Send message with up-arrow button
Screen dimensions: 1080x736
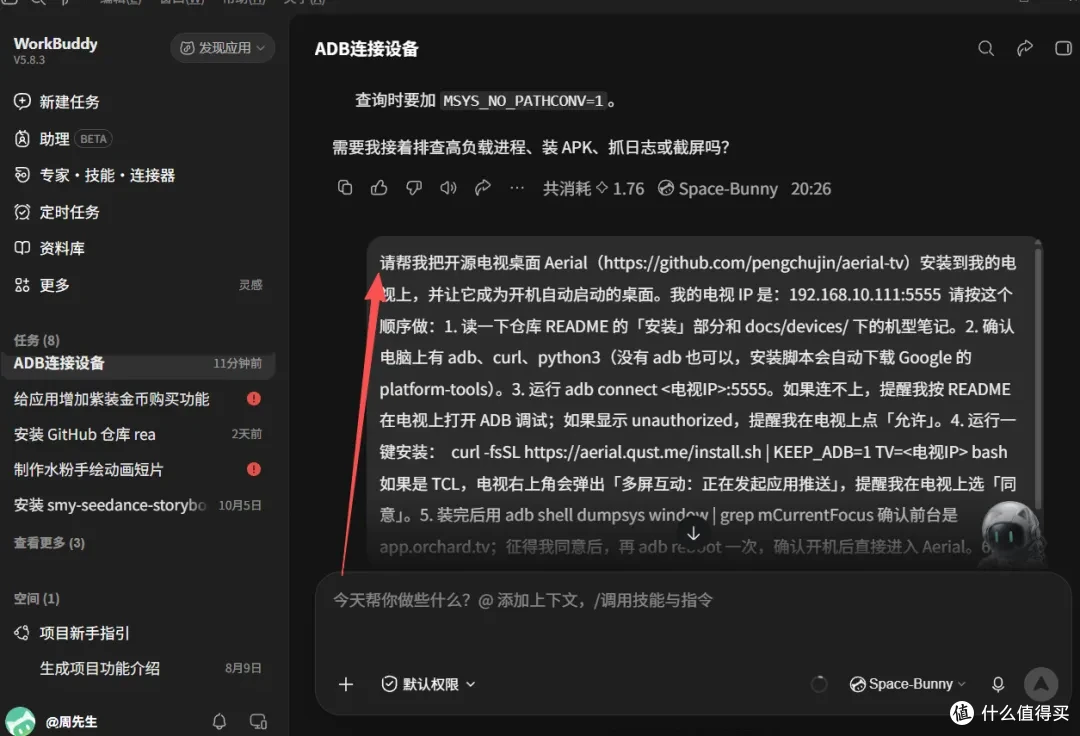[1041, 684]
